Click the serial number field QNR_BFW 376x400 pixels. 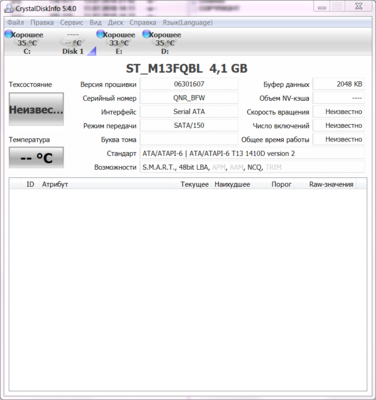coord(189,98)
